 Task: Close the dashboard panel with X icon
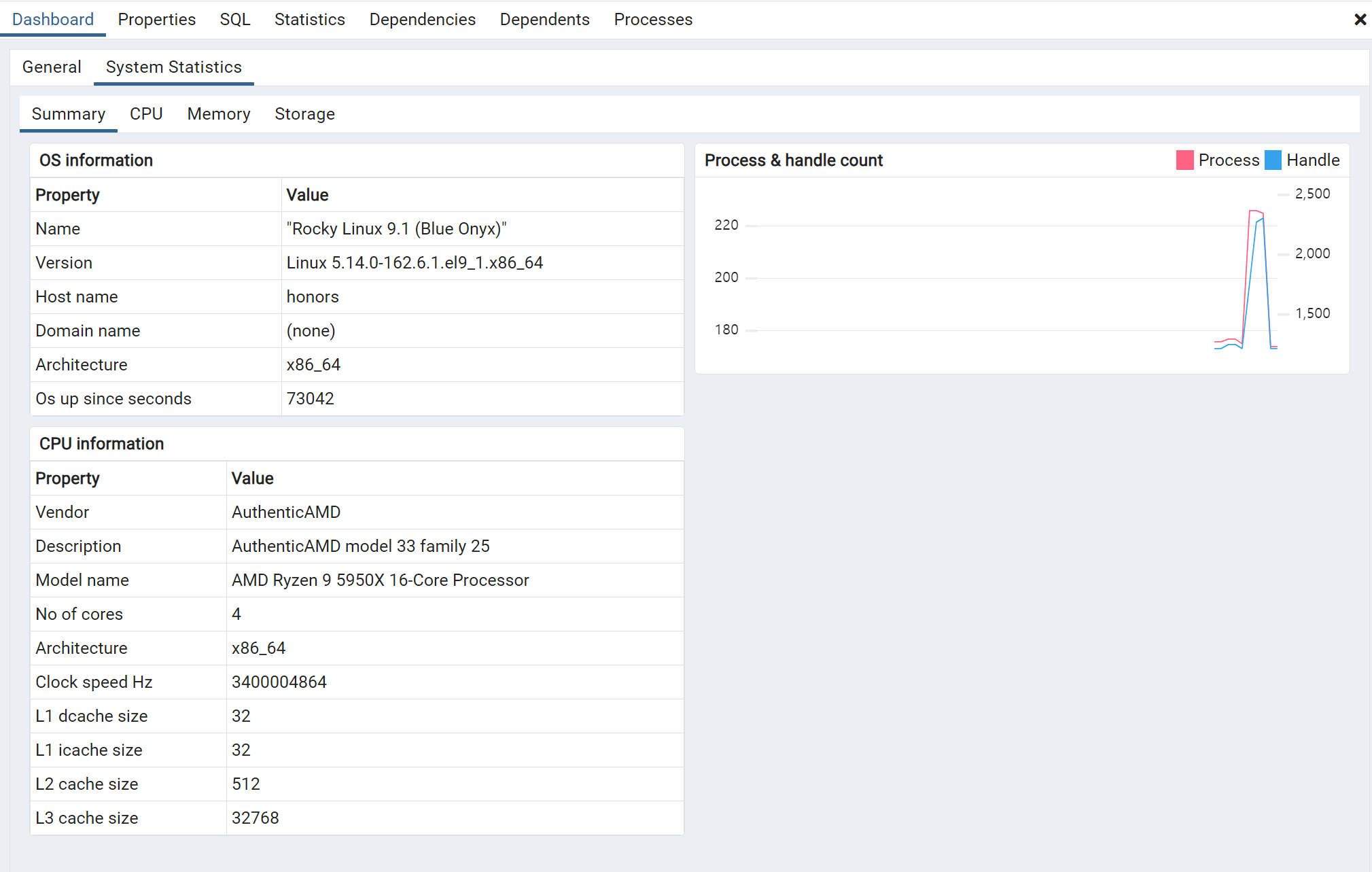click(x=1360, y=20)
